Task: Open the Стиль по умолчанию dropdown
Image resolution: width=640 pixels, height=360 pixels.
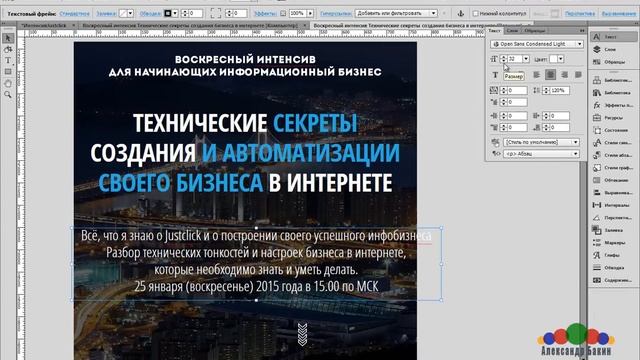Action: 541,142
